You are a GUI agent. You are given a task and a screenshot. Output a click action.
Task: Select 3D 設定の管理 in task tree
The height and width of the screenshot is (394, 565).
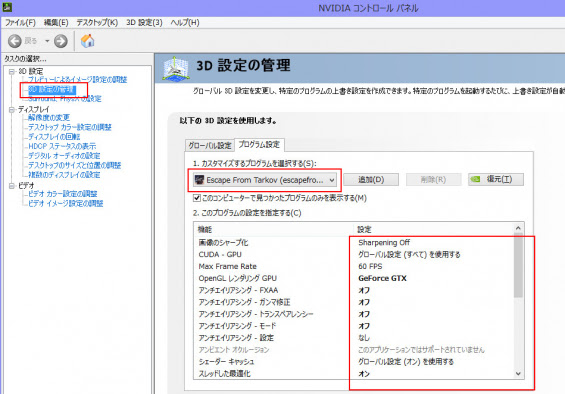(x=52, y=89)
